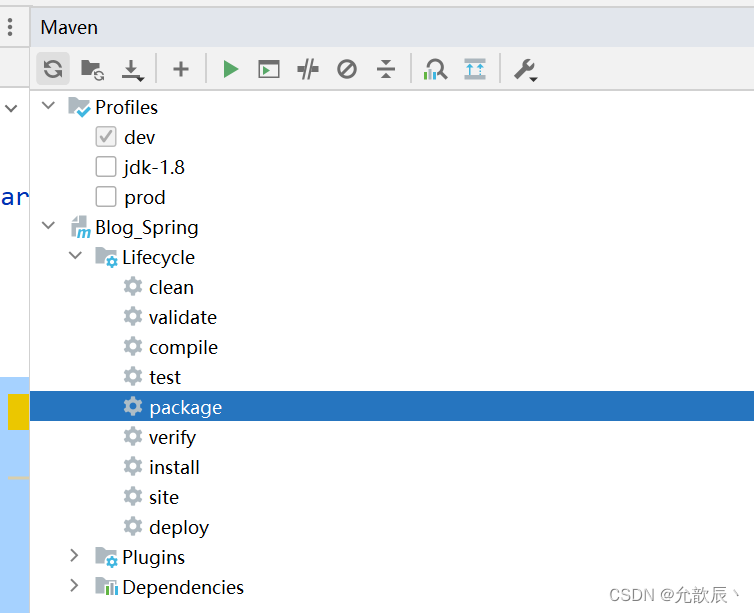Viewport: 754px width, 613px height.
Task: Click the chevron left of Maven panel
Action: click(x=11, y=109)
